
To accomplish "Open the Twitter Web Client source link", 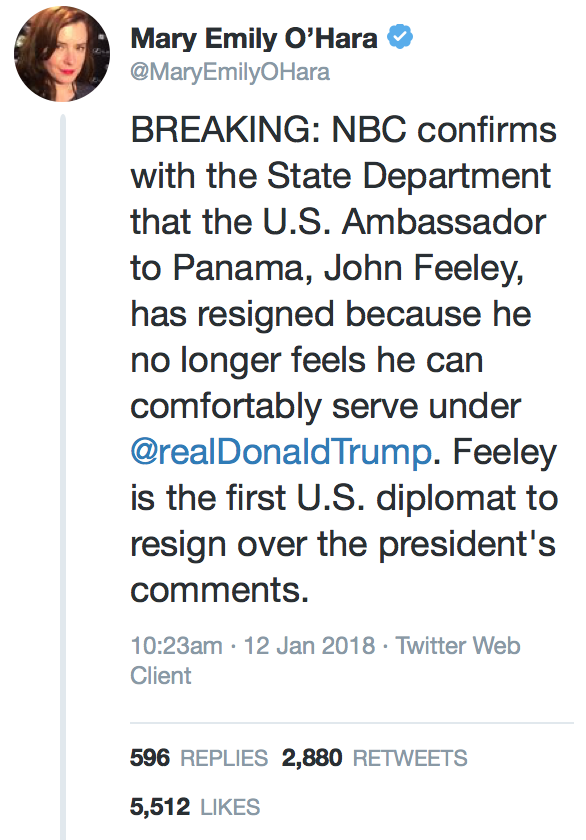I will (x=325, y=660).
